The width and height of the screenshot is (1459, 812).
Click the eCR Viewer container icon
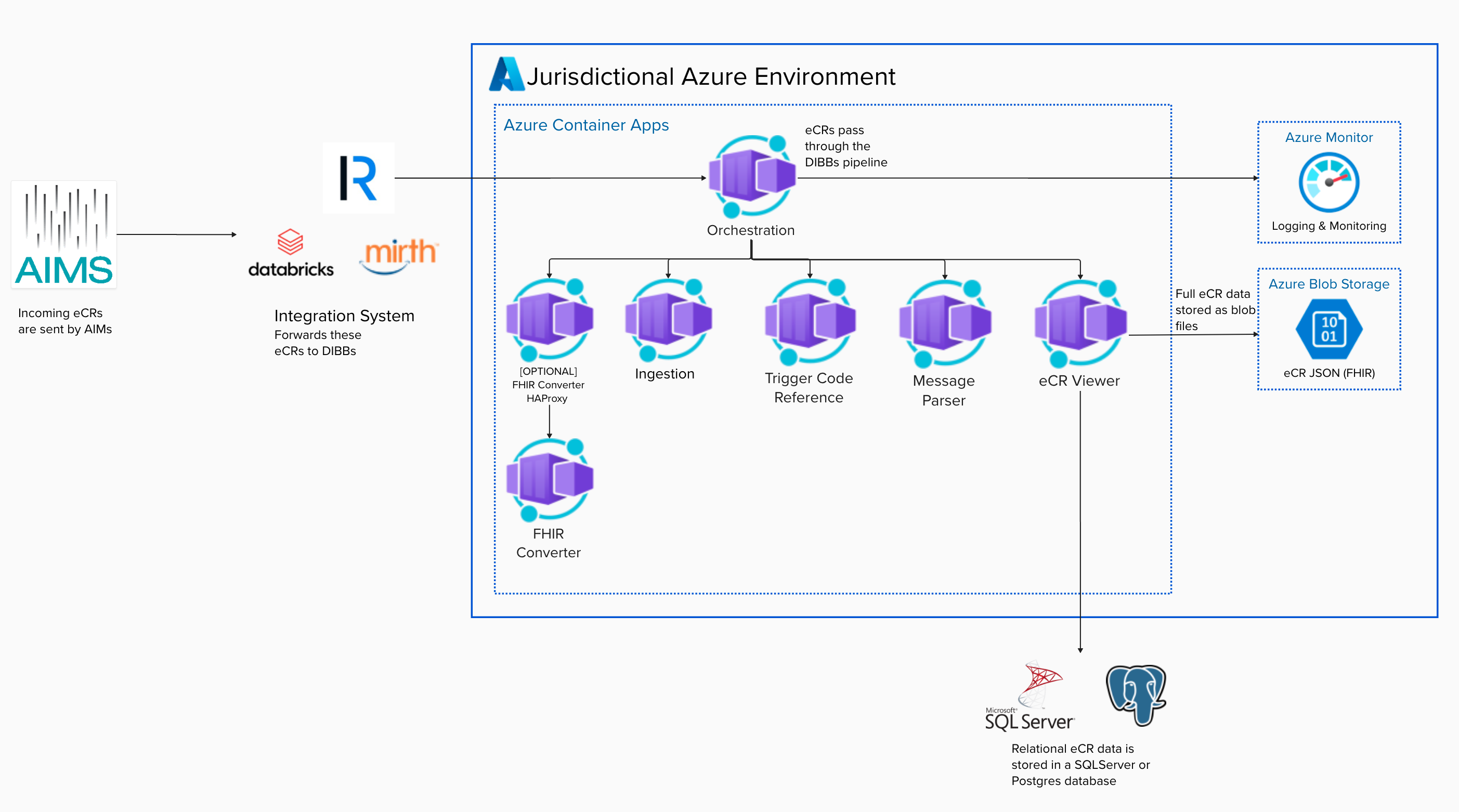click(1080, 323)
